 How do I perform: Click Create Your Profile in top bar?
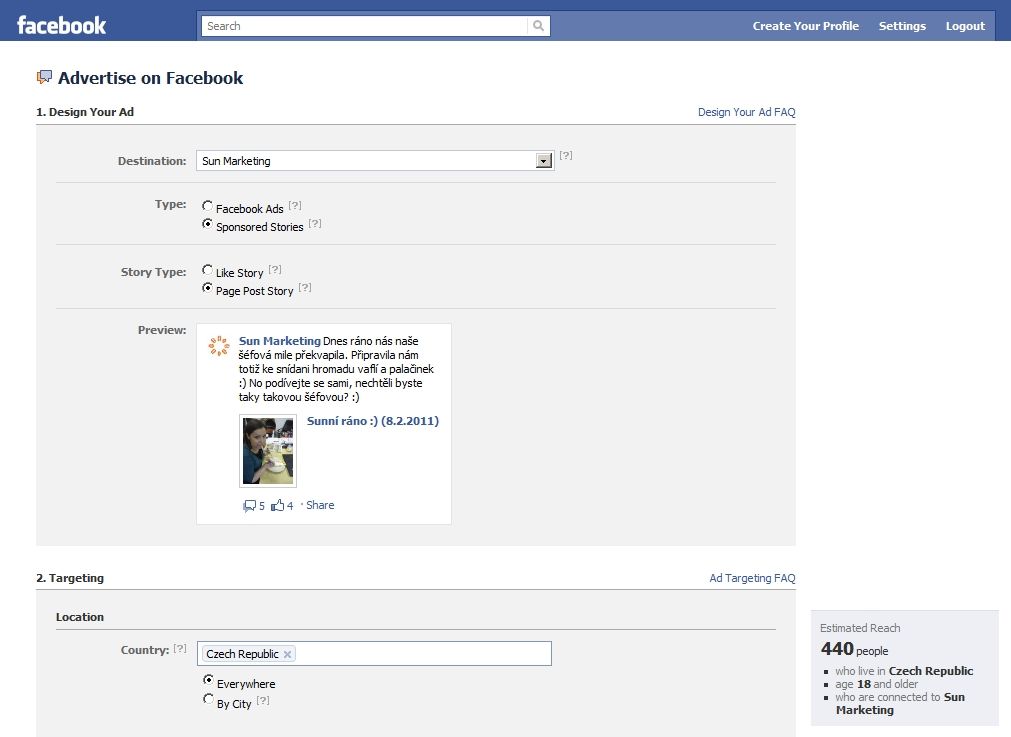805,26
